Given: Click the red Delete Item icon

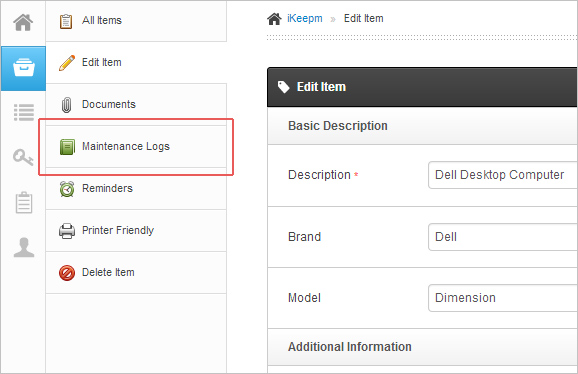Looking at the screenshot, I should coord(67,273).
